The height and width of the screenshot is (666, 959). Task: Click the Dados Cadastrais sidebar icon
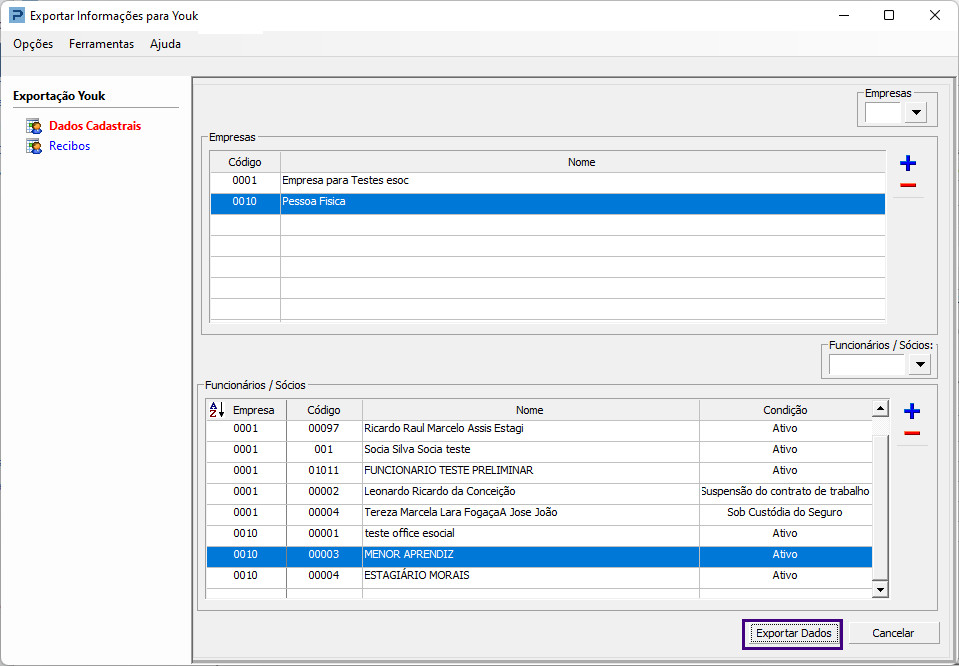(34, 126)
